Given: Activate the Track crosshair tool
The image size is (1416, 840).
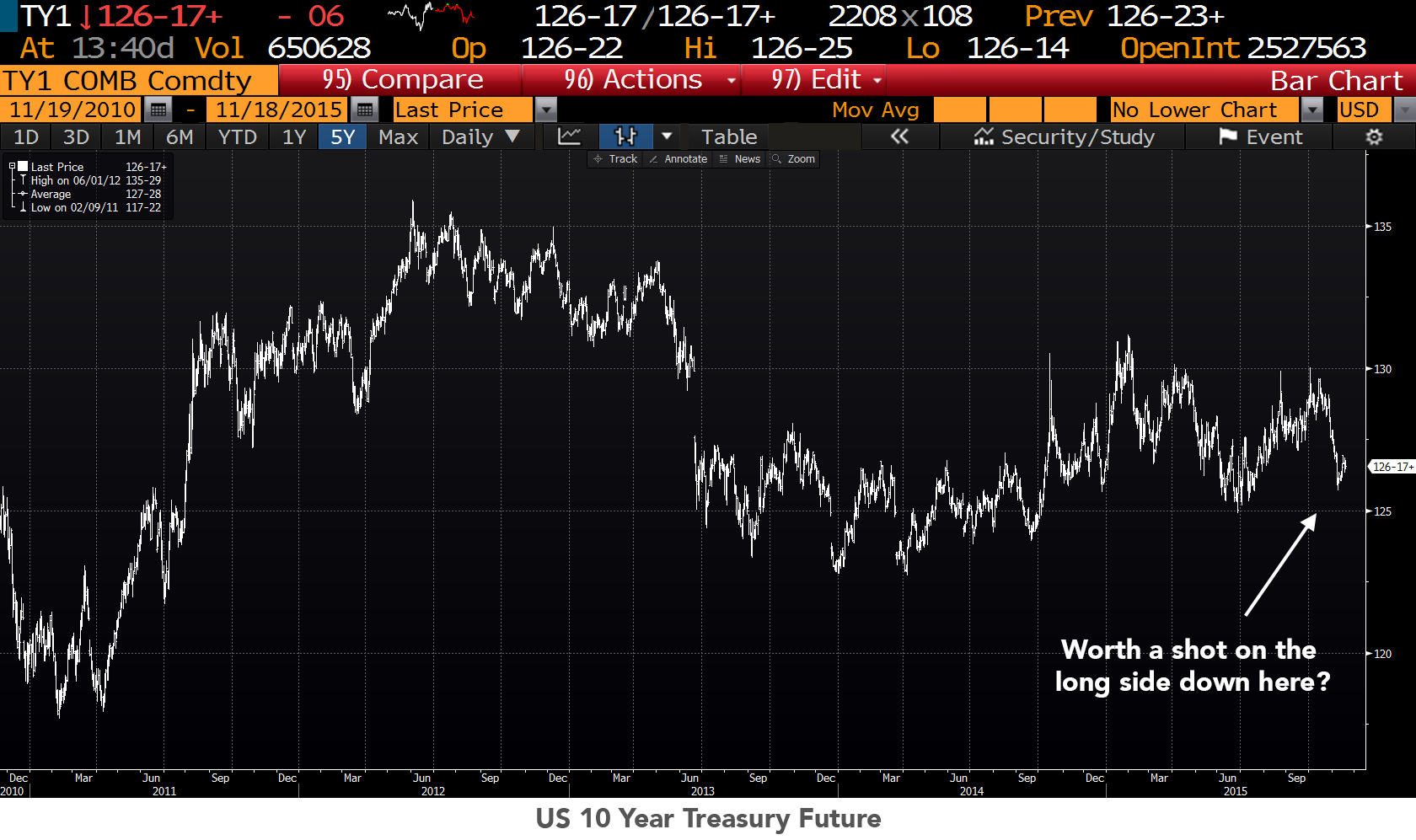Looking at the screenshot, I should [615, 158].
